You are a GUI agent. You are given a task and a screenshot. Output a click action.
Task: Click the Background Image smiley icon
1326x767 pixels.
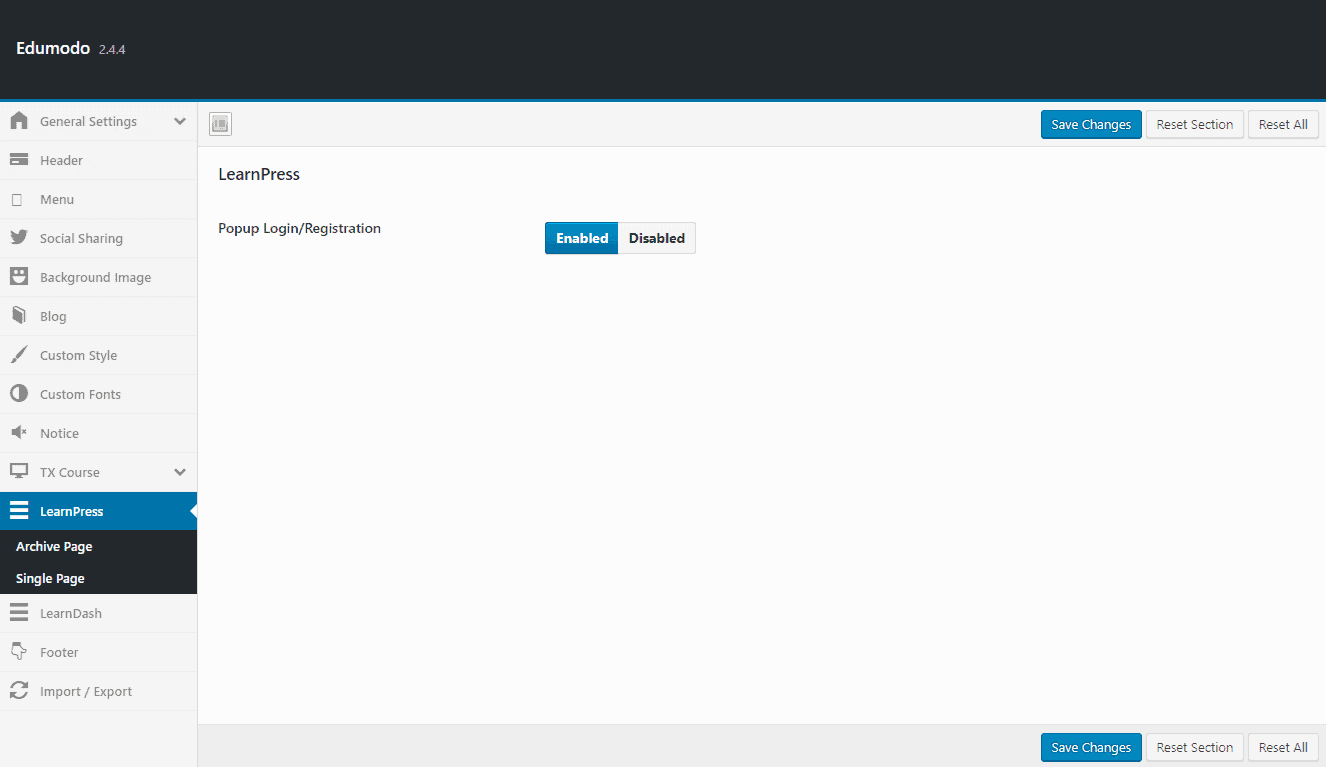[x=19, y=277]
